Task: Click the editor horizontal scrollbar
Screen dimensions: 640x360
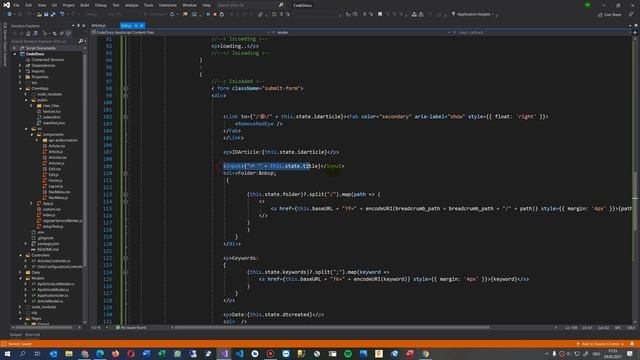Action: [331, 327]
